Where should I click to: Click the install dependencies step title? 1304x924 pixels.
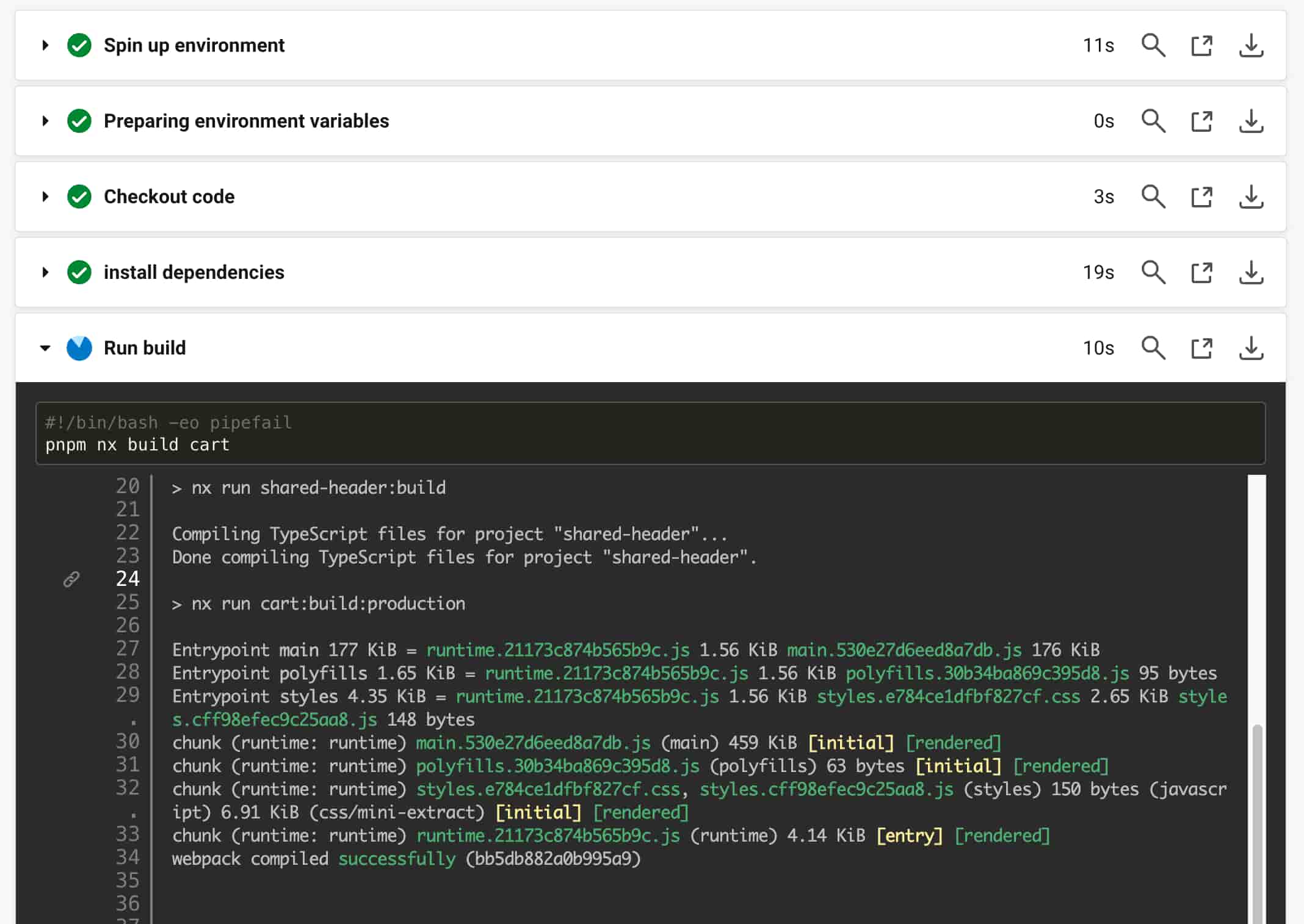point(194,272)
